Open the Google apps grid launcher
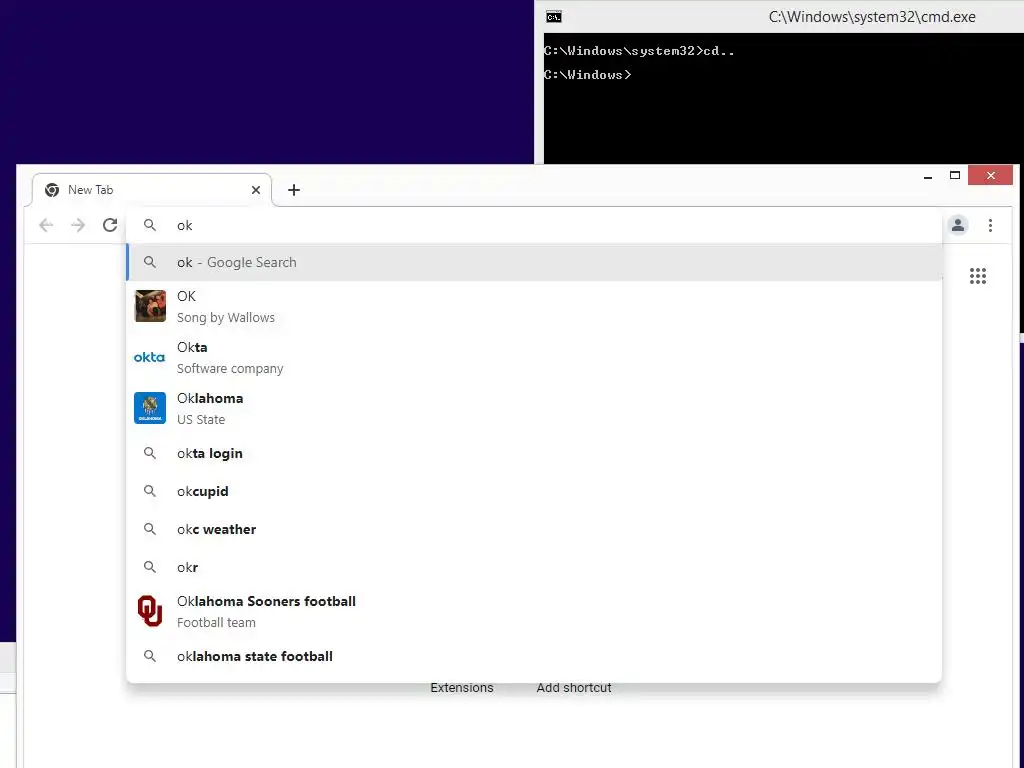Viewport: 1024px width, 768px height. (978, 276)
